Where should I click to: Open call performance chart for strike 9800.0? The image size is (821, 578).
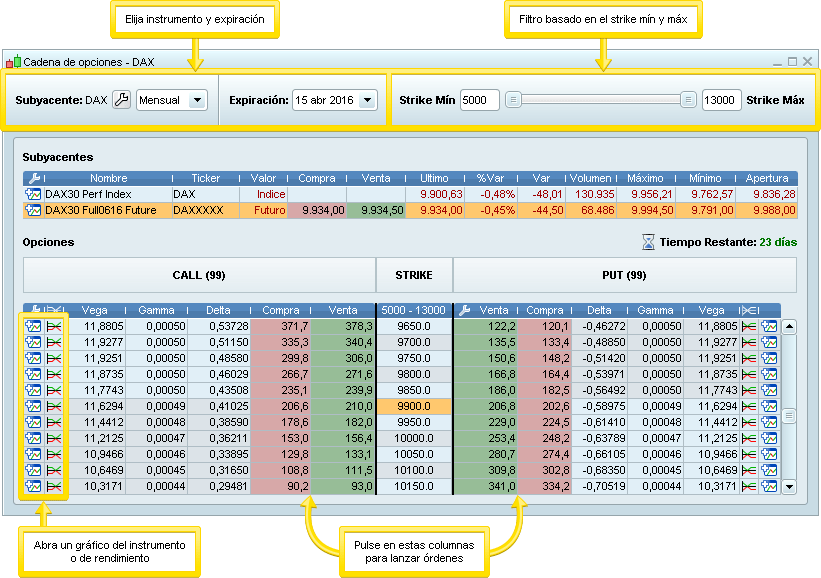click(54, 374)
